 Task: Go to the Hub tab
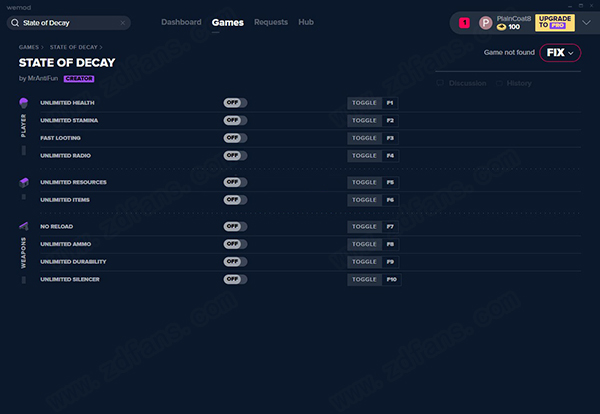(306, 22)
